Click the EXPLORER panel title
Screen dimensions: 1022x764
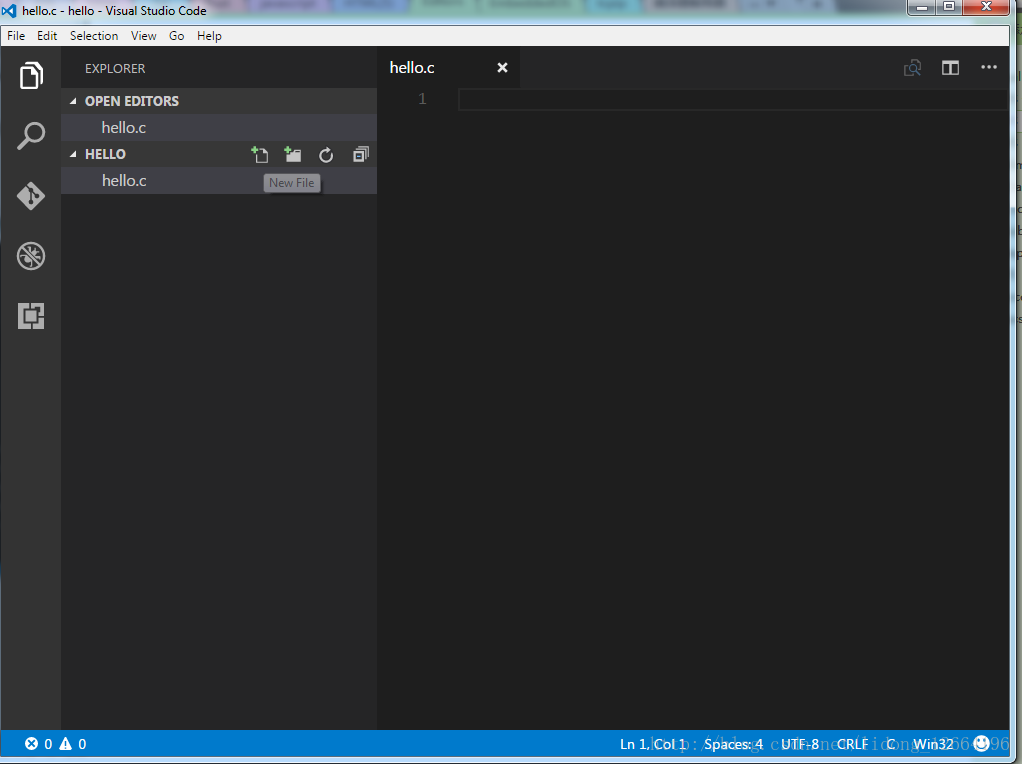115,68
